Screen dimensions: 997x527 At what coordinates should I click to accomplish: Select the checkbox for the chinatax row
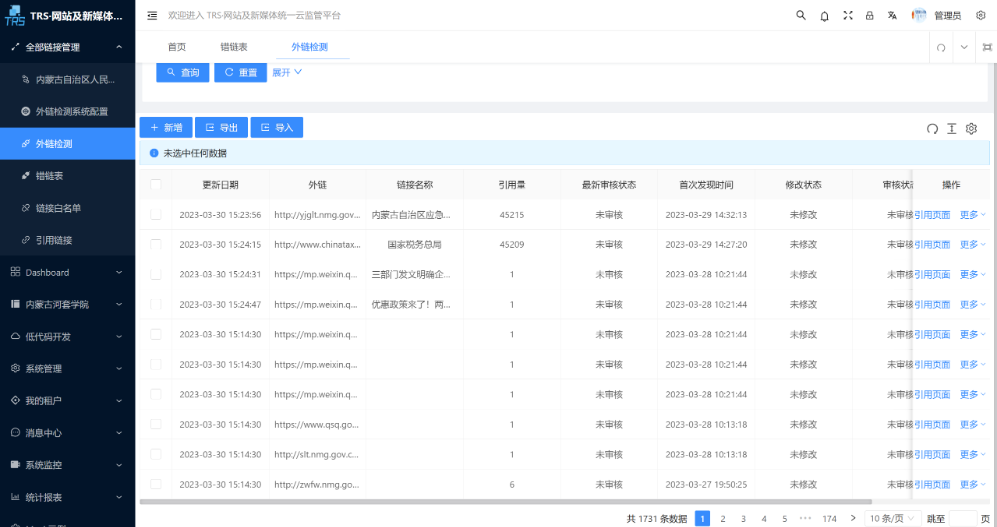[155, 244]
